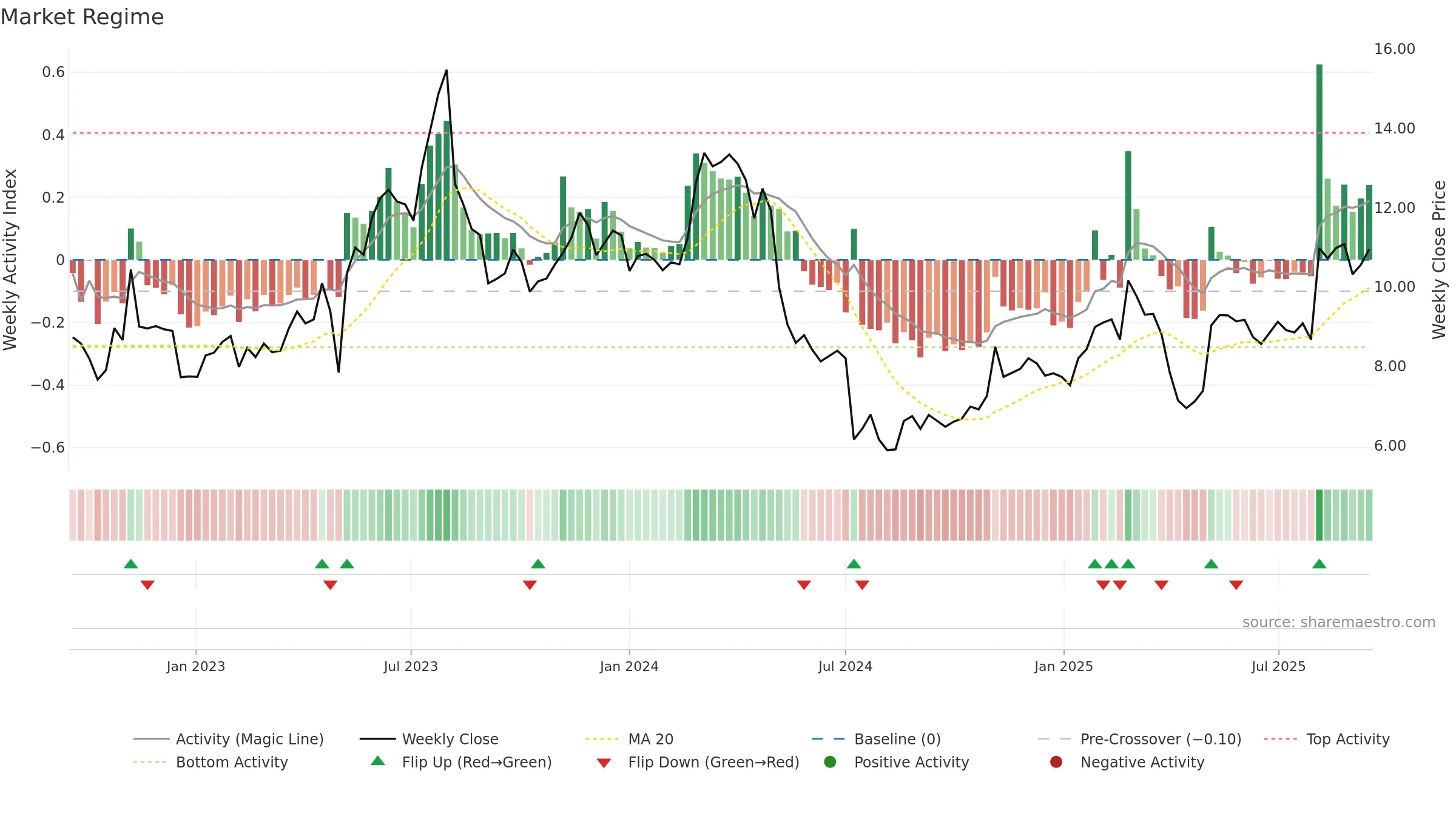Click the red Negative Activity legend dot

click(x=1056, y=762)
